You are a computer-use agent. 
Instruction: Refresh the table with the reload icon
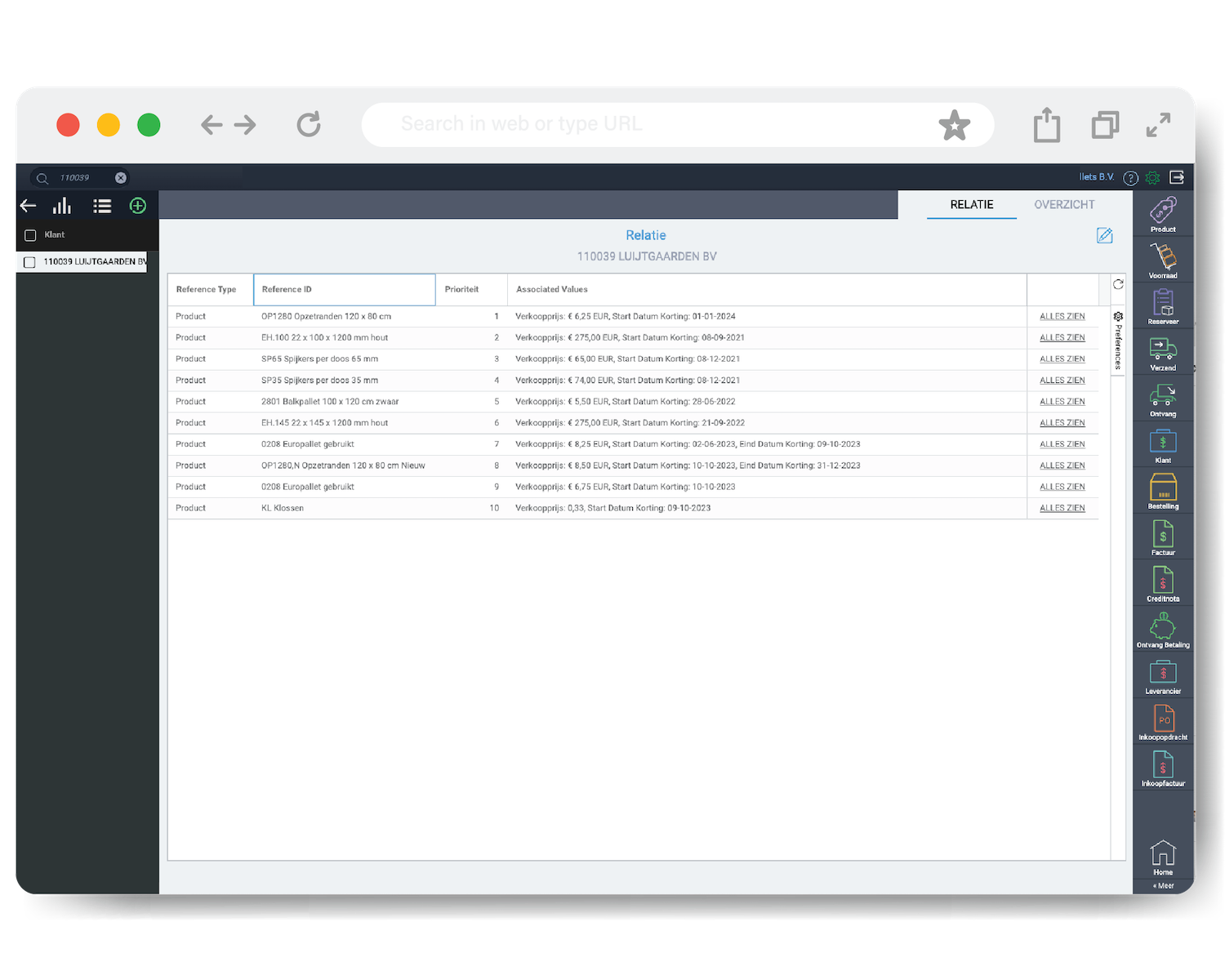(x=1118, y=284)
